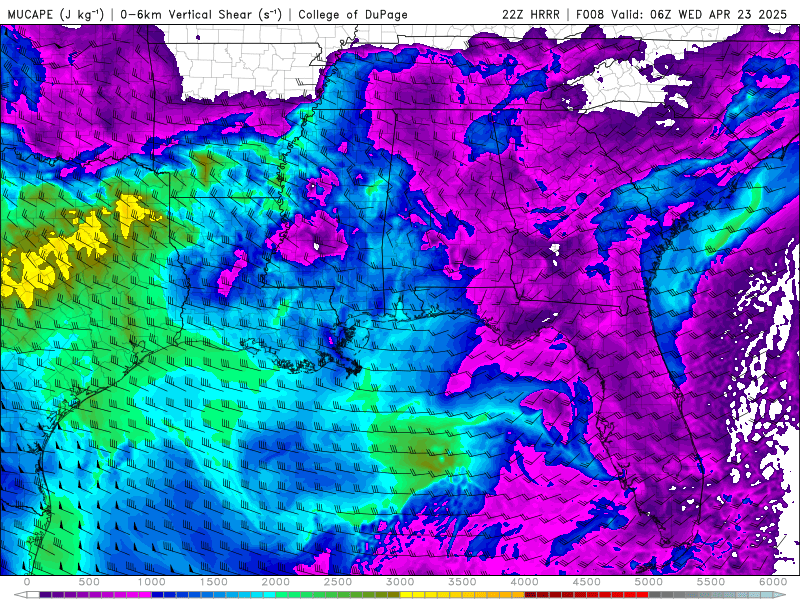Click the "0" value on the color scale
Screen dimensions: 800x600
(27, 582)
